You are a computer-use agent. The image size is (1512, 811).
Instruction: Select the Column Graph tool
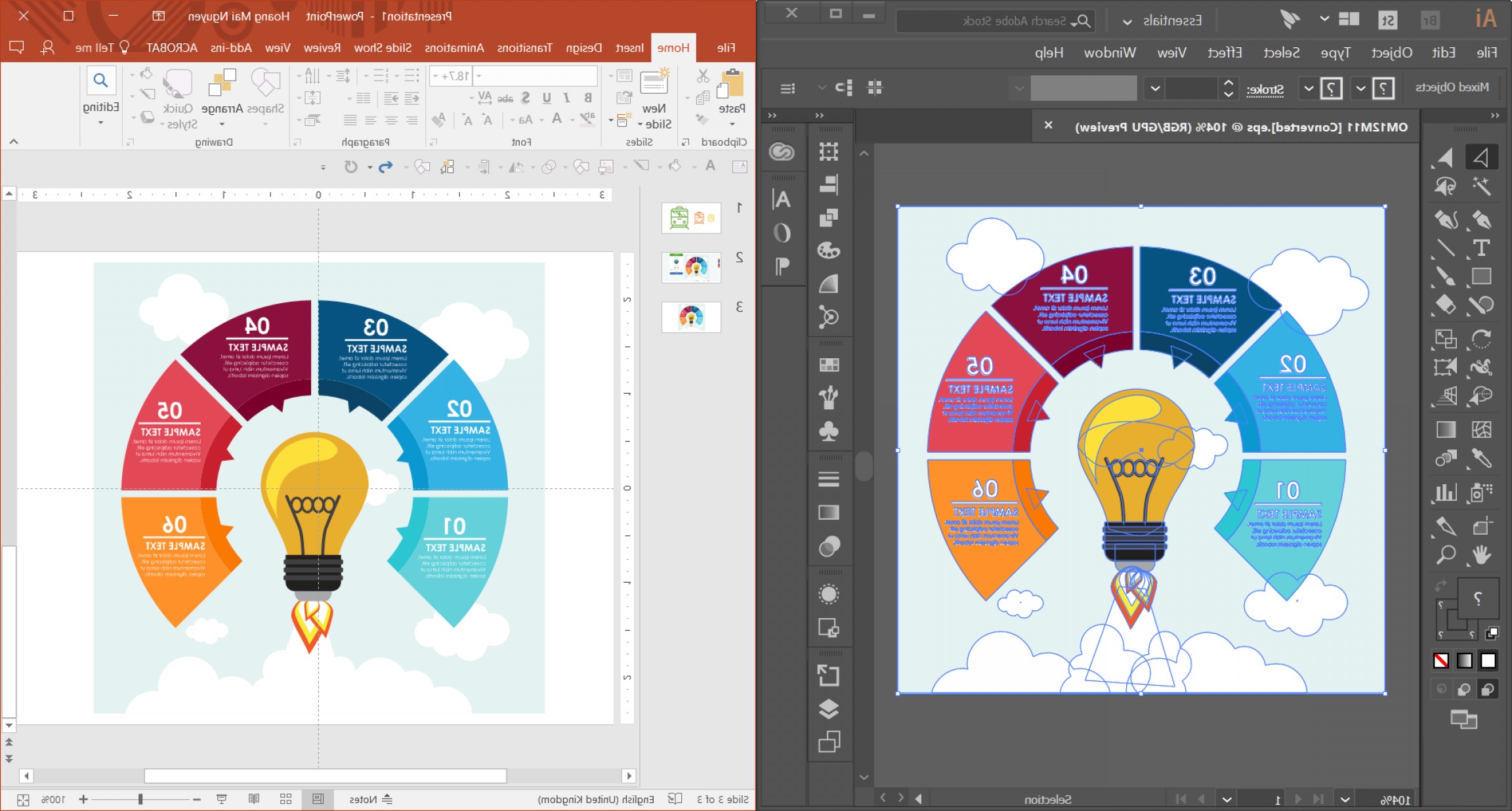point(1445,492)
